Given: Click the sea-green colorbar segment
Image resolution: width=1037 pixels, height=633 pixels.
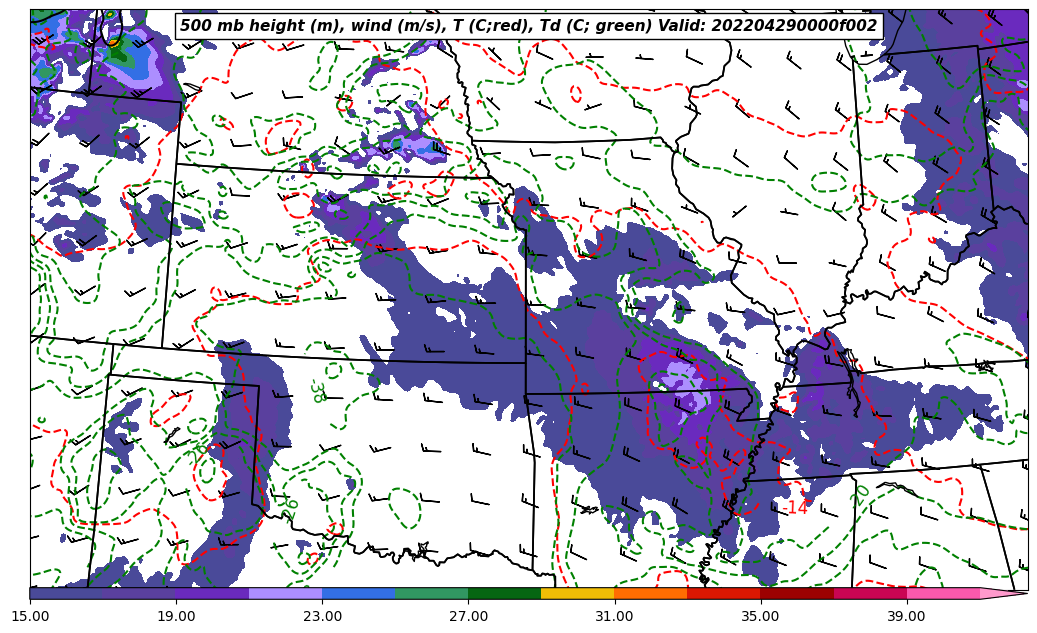Looking at the screenshot, I should pyautogui.click(x=431, y=593).
